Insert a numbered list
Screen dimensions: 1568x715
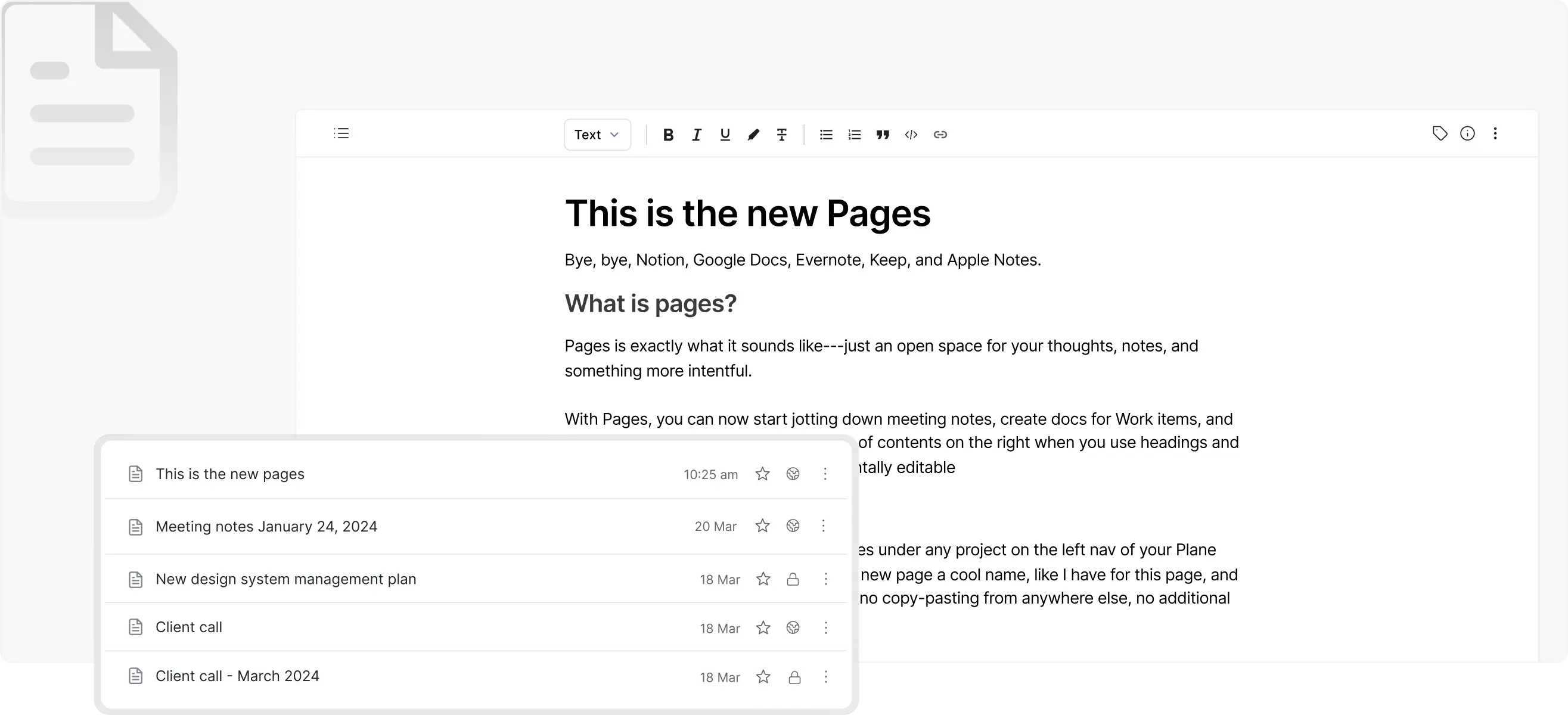pyautogui.click(x=854, y=135)
